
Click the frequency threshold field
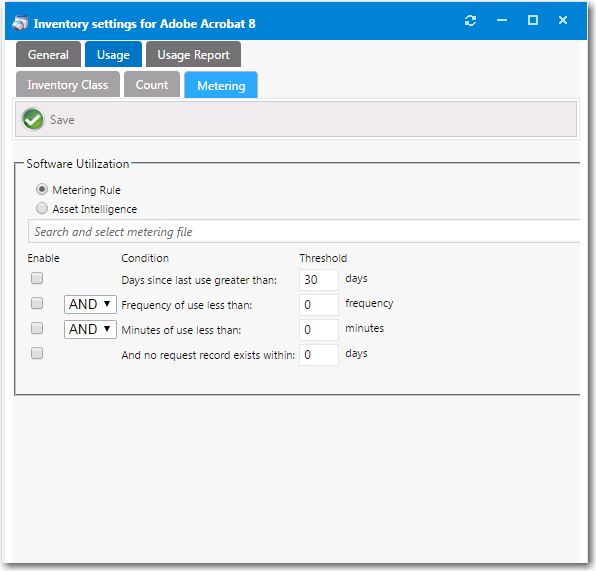(319, 305)
